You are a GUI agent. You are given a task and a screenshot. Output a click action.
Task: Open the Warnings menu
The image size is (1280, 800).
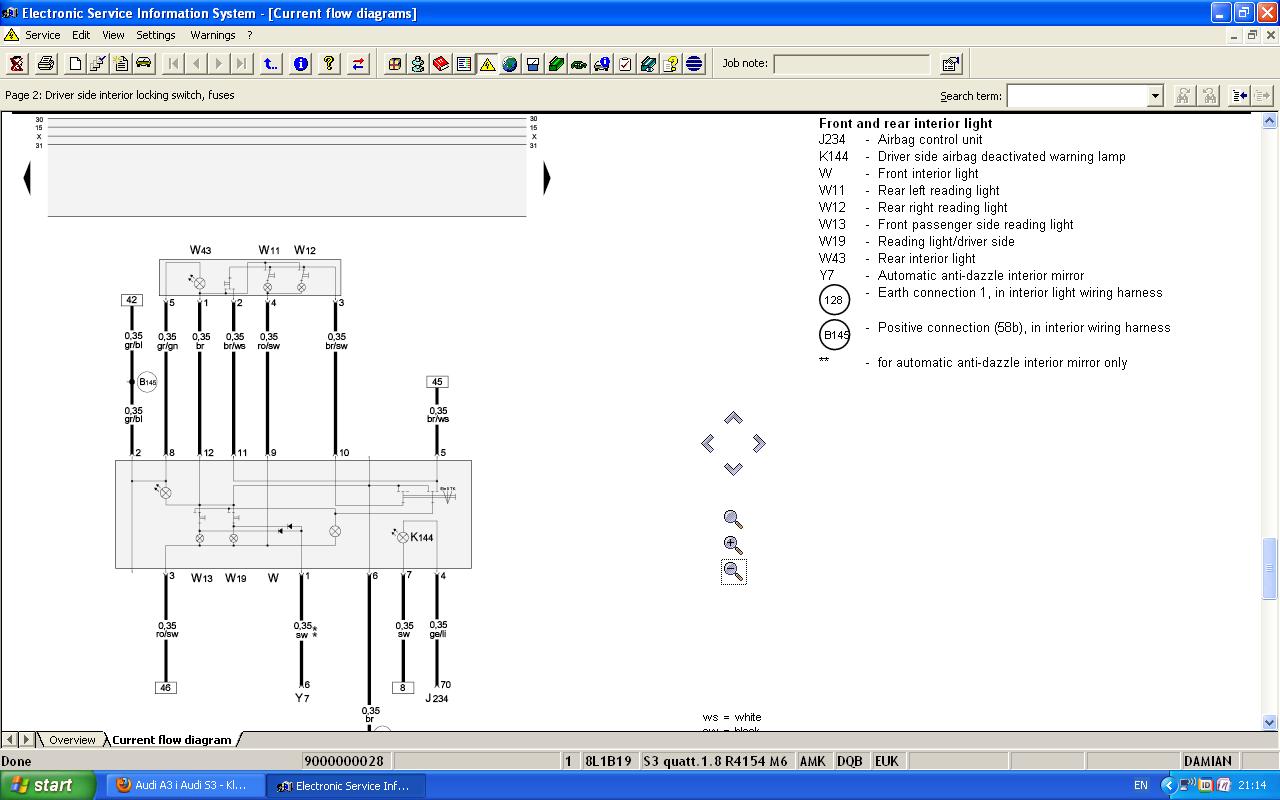click(x=213, y=35)
